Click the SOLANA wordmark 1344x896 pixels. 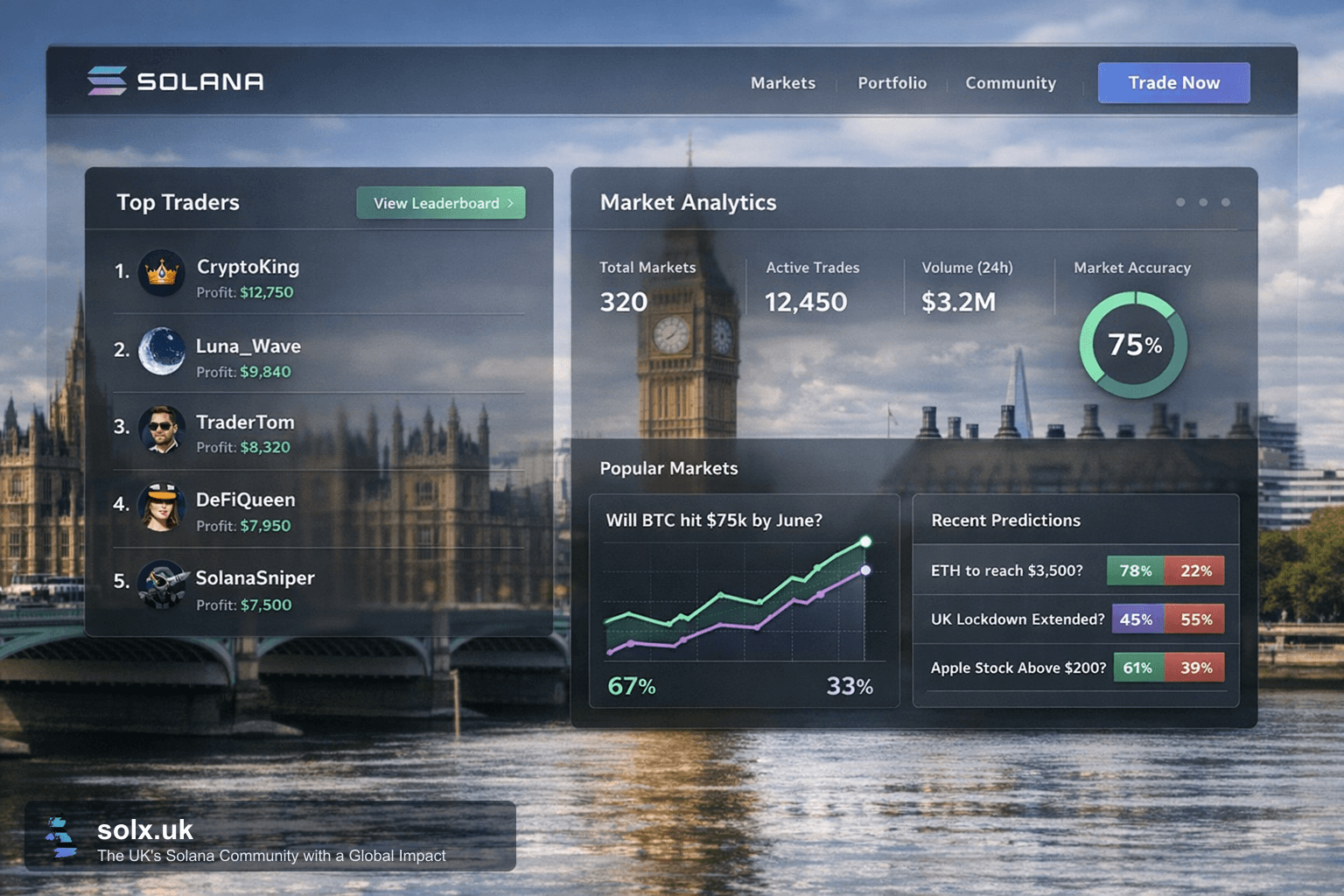pyautogui.click(x=200, y=81)
